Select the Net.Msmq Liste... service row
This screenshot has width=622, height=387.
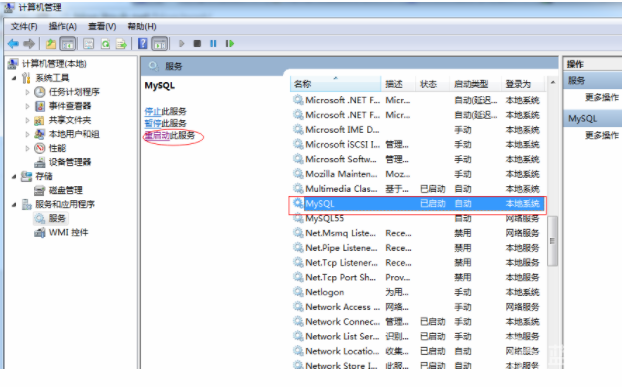tap(417, 233)
